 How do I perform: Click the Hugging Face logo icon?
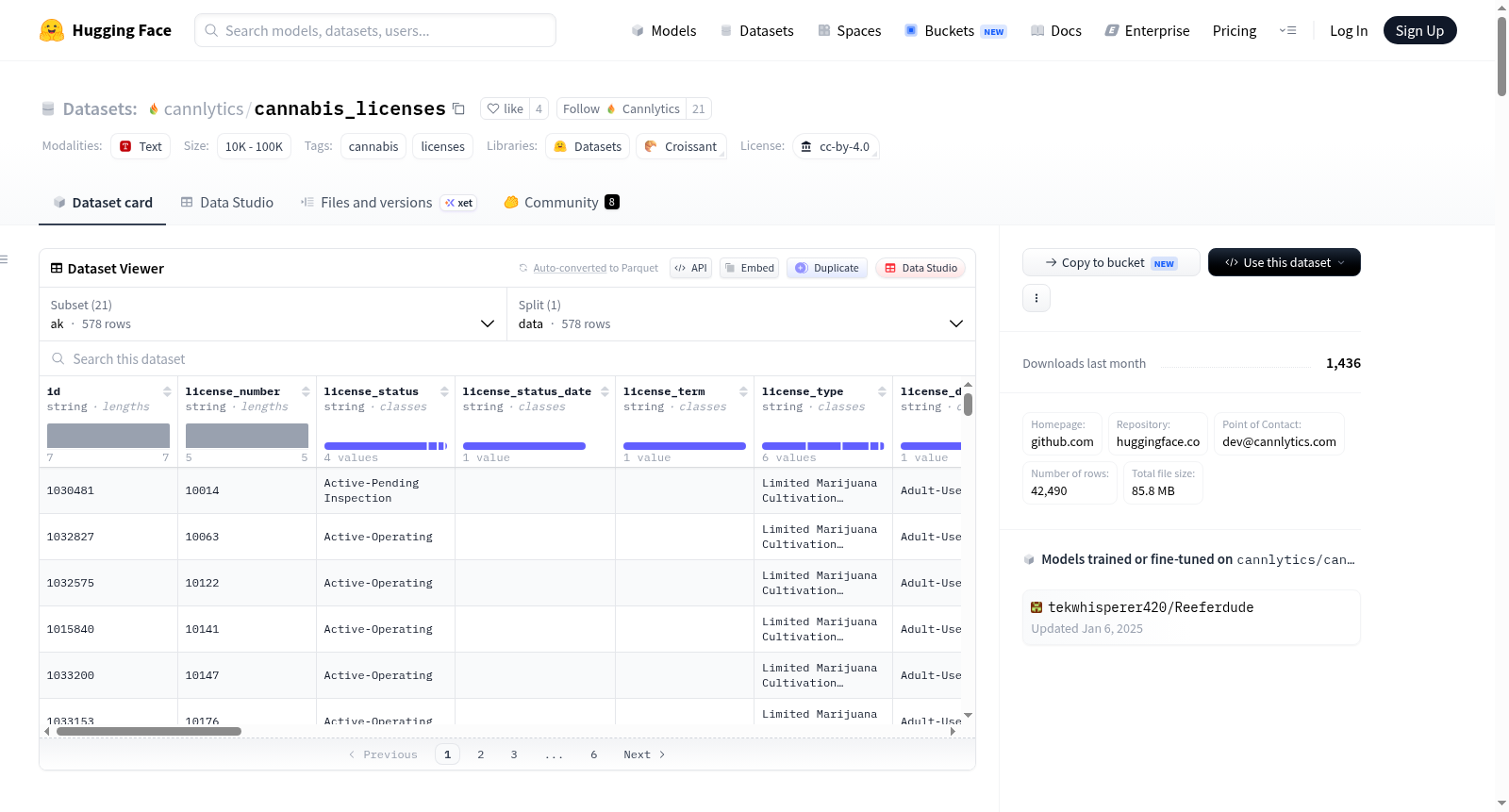52,30
